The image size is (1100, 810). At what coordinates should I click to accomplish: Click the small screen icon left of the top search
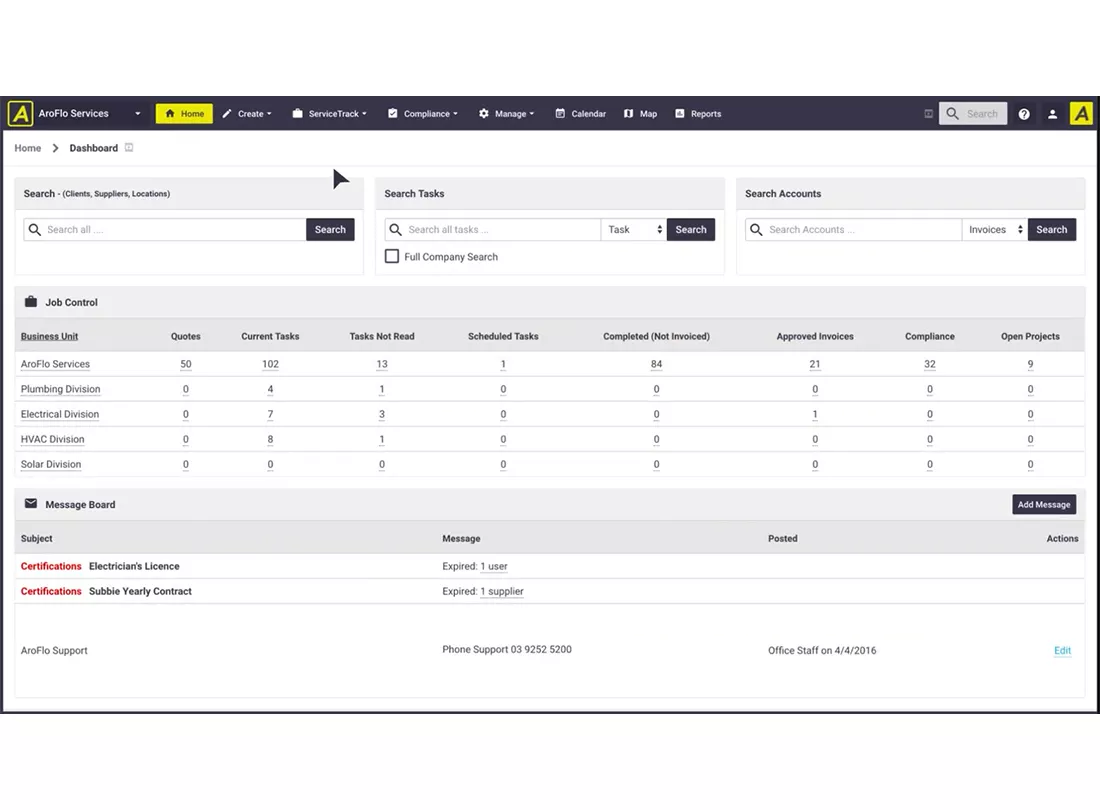928,114
